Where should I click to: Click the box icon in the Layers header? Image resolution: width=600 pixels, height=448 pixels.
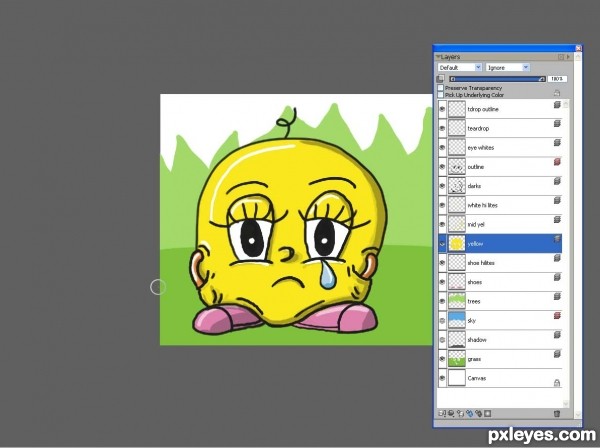tap(561, 57)
